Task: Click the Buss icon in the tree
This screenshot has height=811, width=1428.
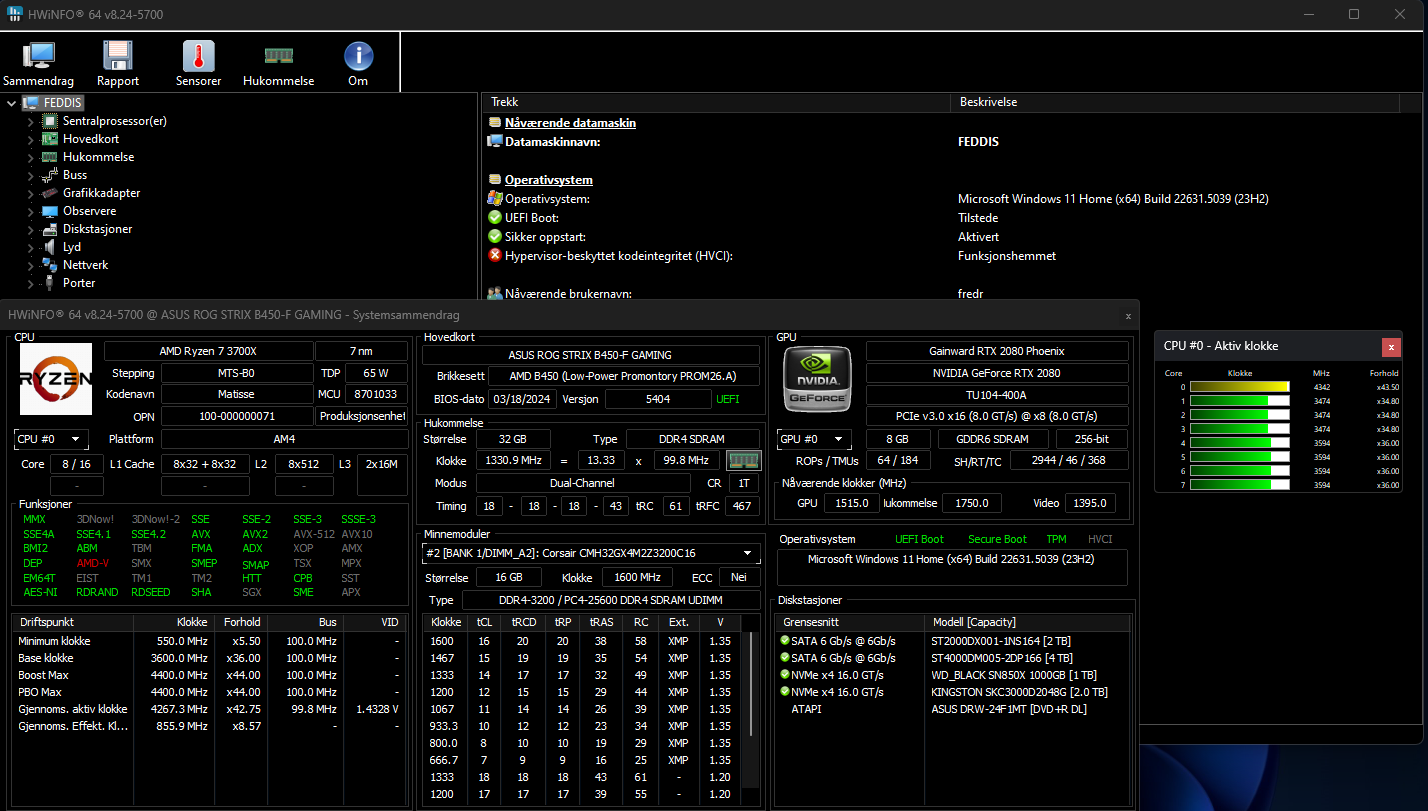Action: click(49, 175)
